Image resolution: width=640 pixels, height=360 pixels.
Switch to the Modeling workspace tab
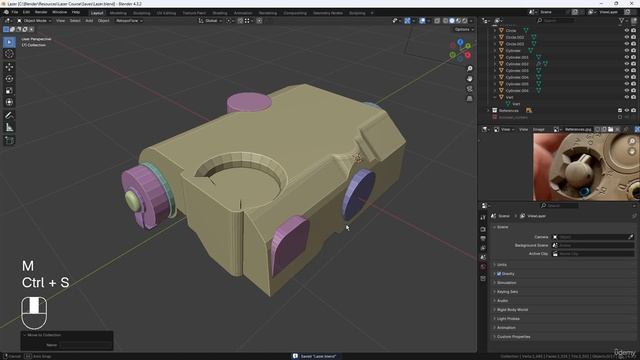point(118,13)
